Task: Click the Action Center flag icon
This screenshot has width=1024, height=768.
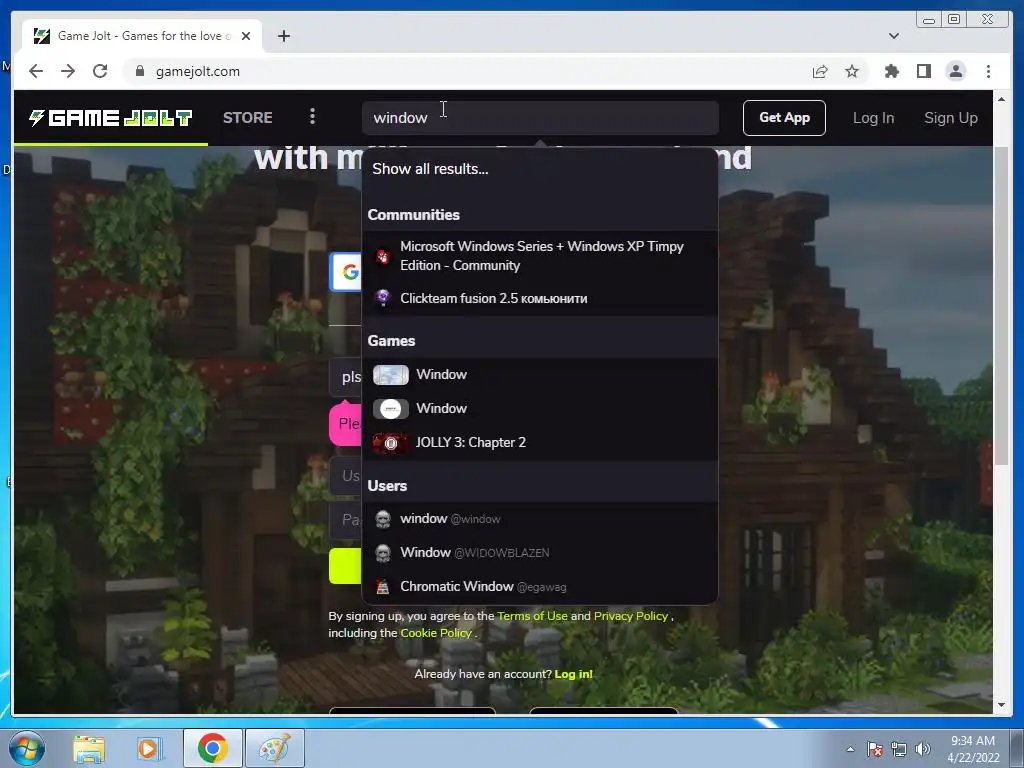Action: tap(875, 749)
